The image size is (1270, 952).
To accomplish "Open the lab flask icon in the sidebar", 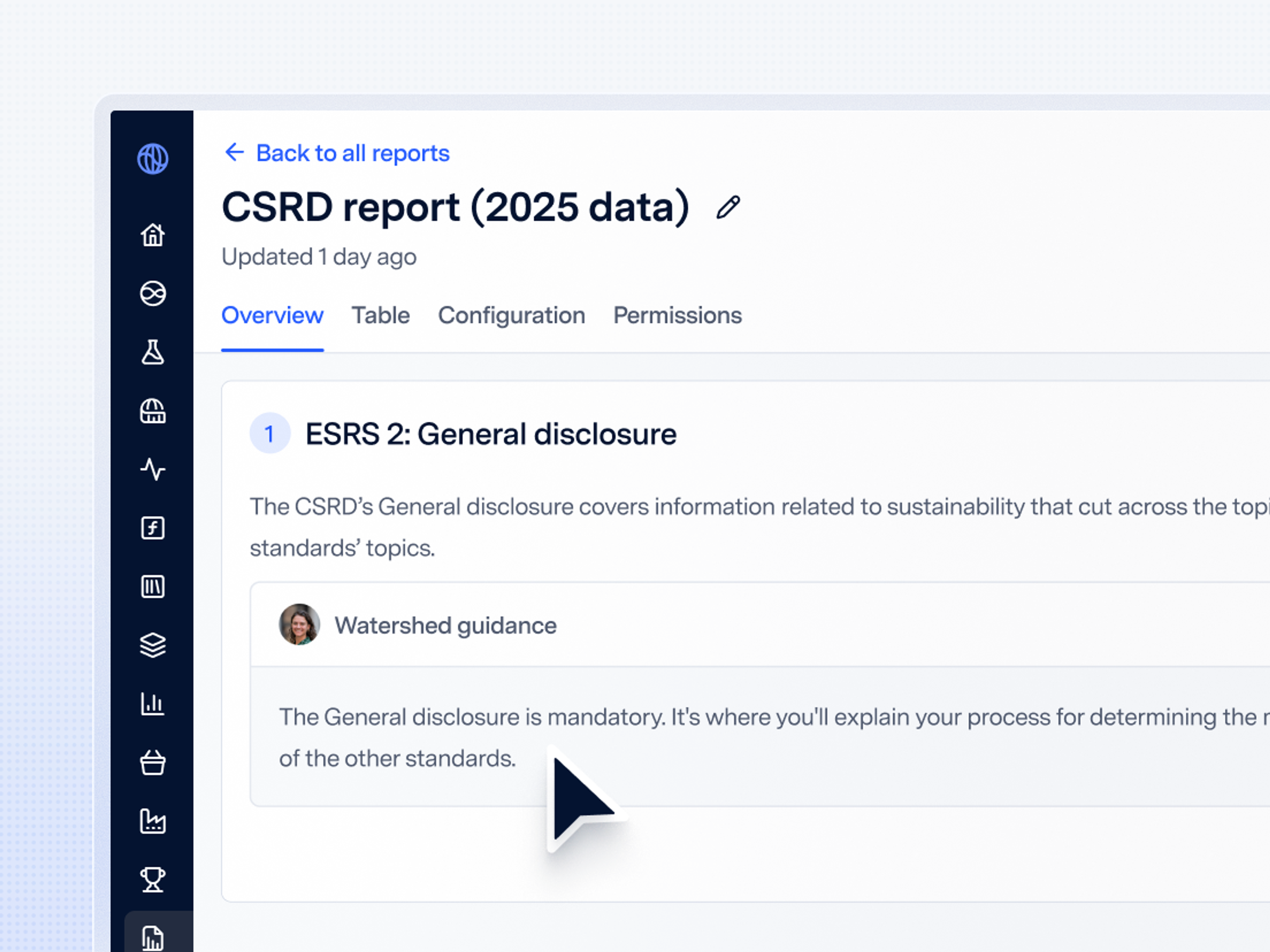I will coord(153,352).
